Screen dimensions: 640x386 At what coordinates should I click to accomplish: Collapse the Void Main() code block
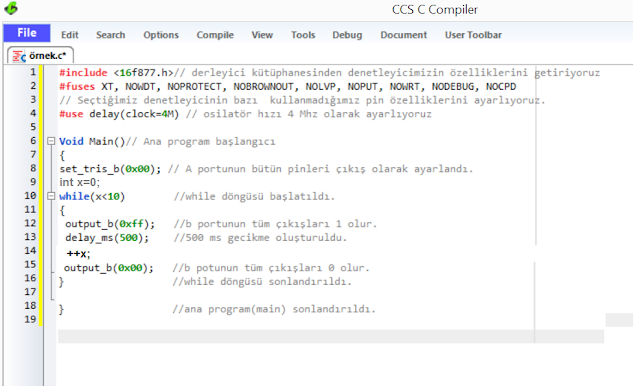point(51,141)
